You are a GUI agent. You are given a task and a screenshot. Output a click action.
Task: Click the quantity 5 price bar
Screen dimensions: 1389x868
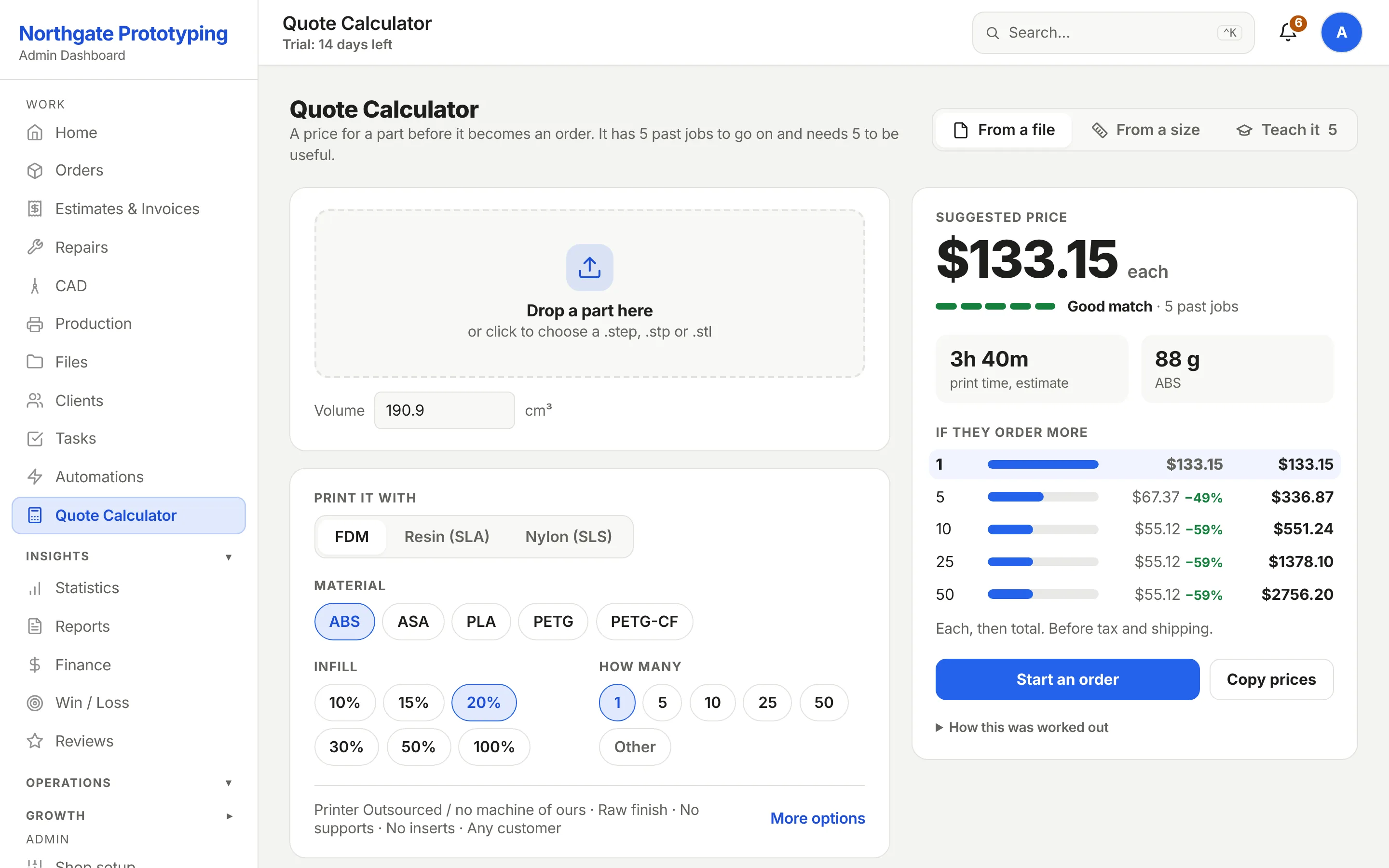[x=1043, y=497]
